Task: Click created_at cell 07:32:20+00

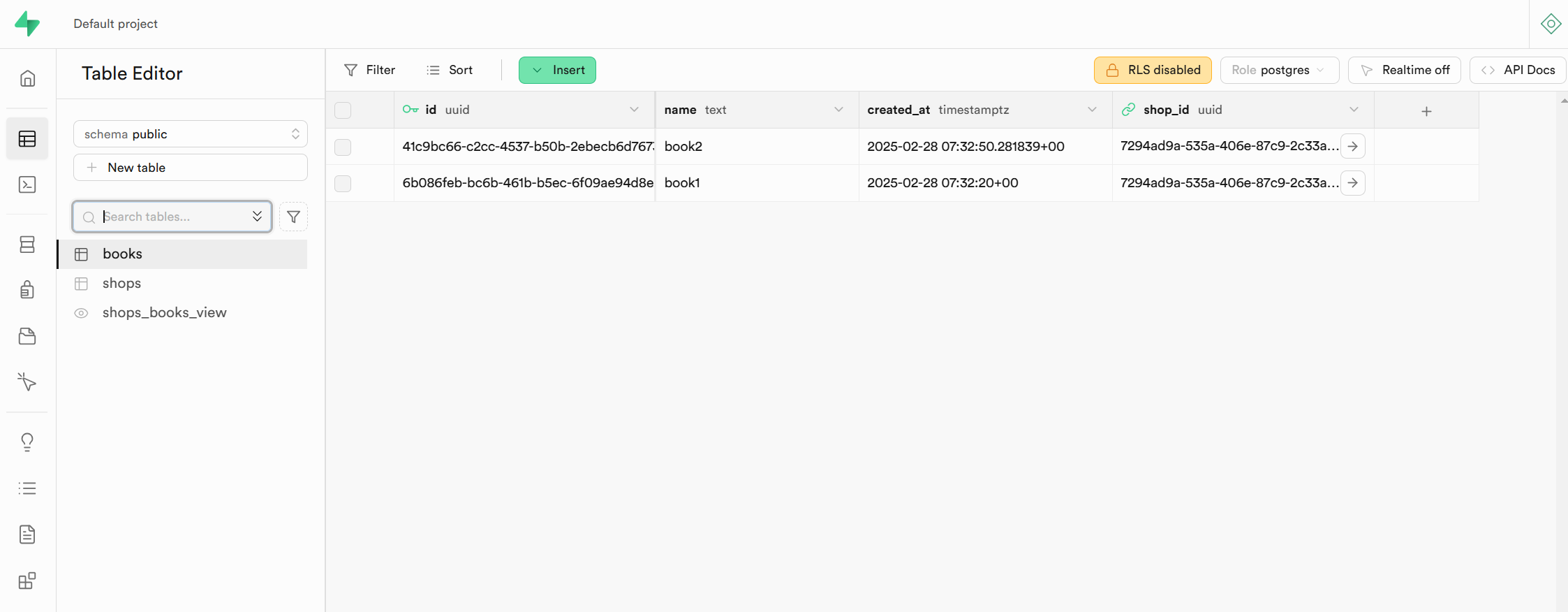Action: pos(985,183)
